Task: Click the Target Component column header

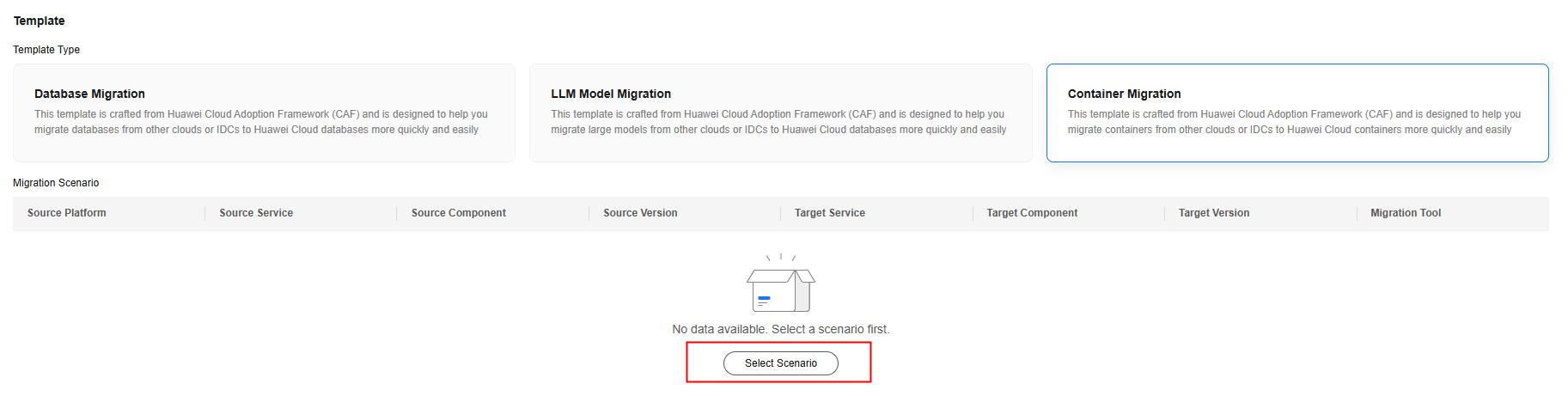Action: pyautogui.click(x=1032, y=213)
